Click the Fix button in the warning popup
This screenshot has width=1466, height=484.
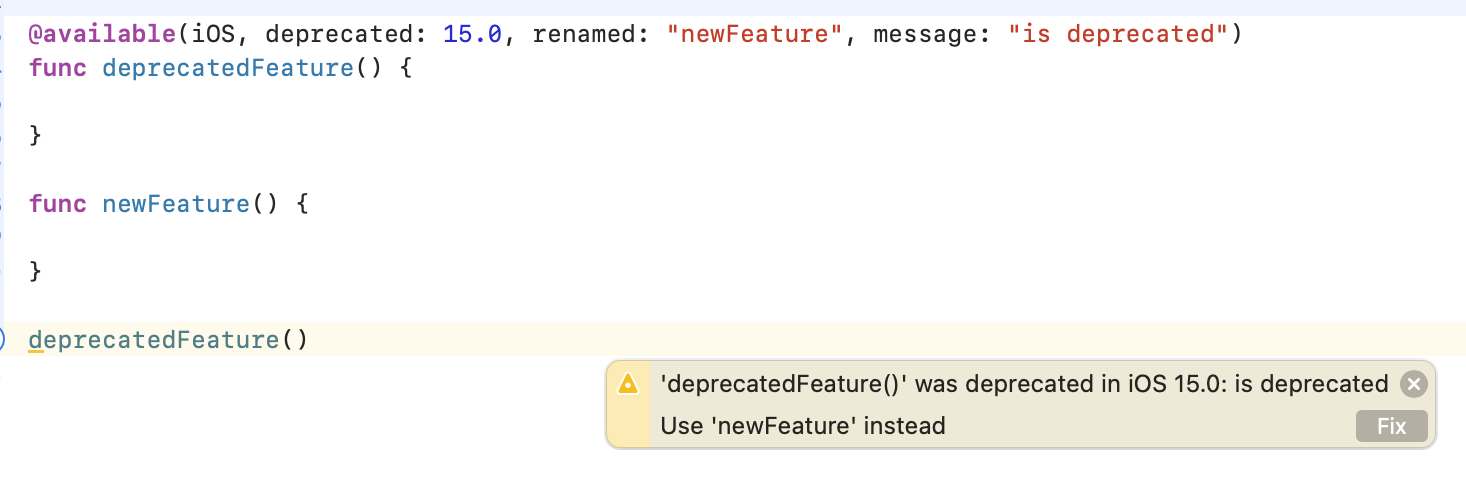[1391, 426]
